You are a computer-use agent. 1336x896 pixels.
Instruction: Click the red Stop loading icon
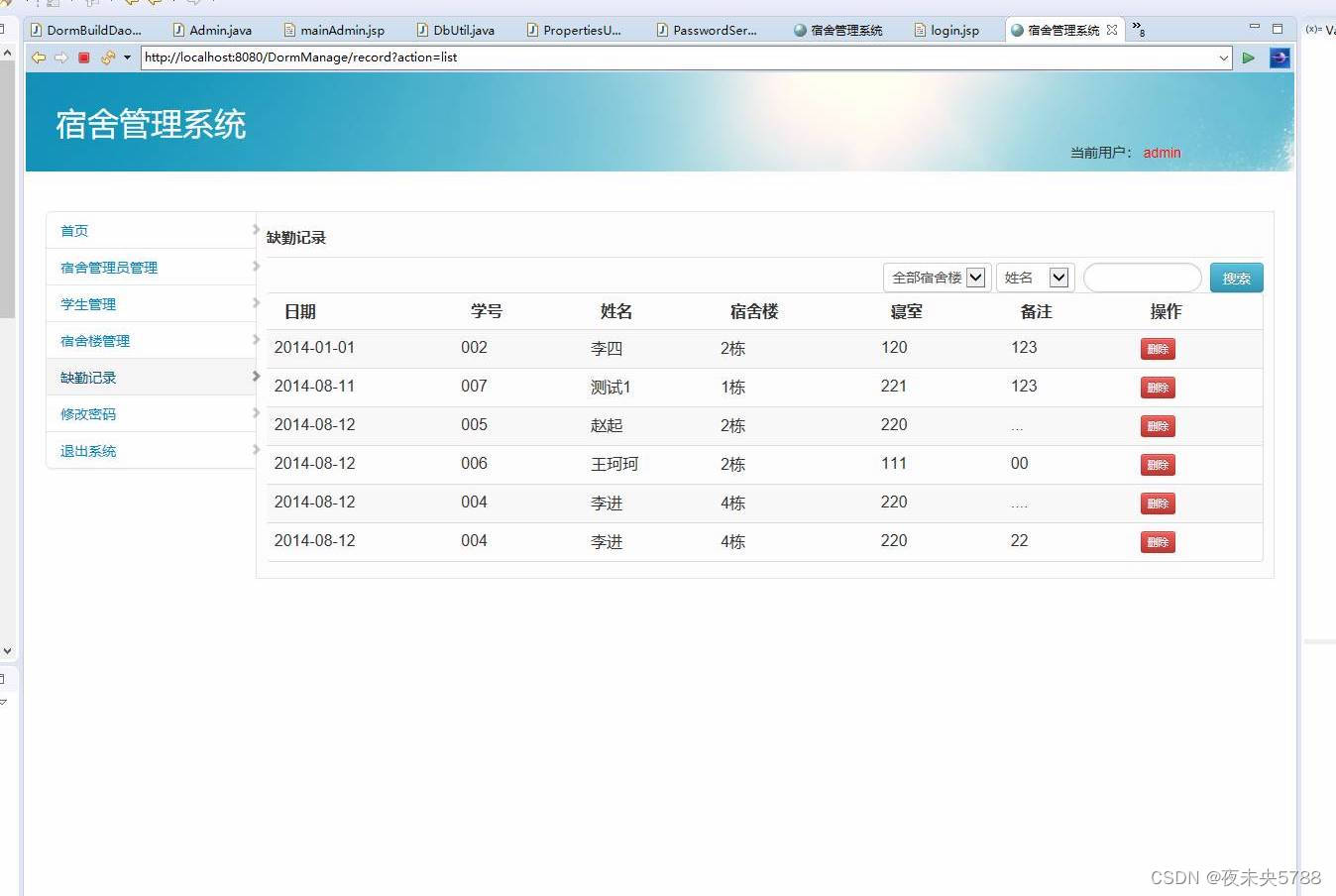(83, 57)
